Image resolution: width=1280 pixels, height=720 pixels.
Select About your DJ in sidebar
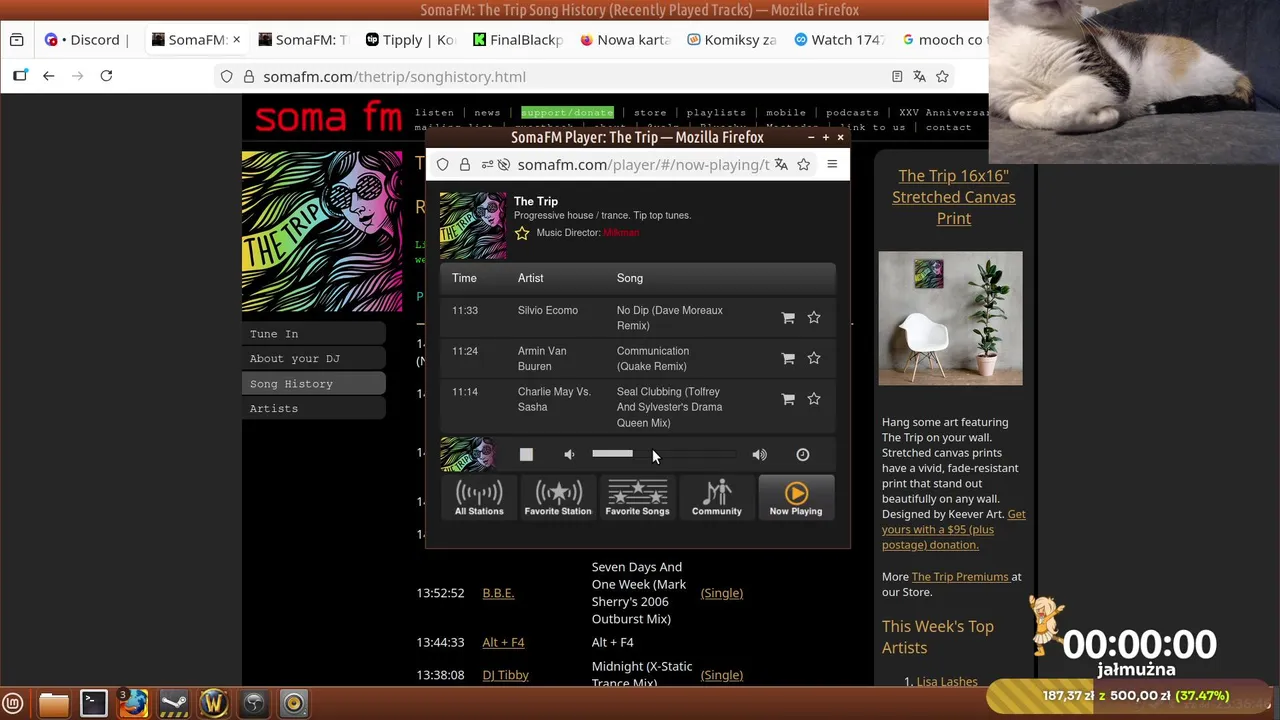click(314, 359)
